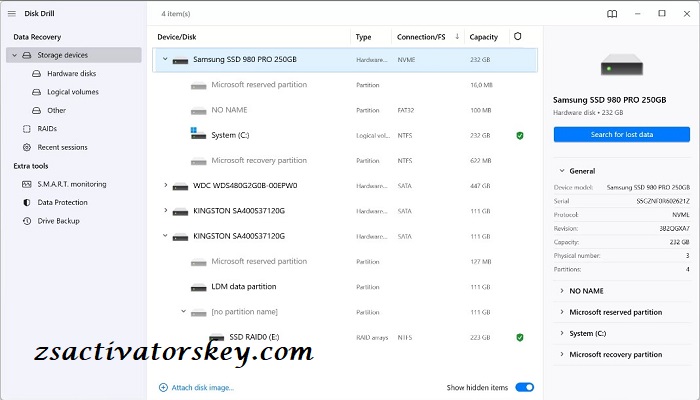Click the sort arrow in Connection/FS header
This screenshot has height=400, width=700.
[x=457, y=37]
